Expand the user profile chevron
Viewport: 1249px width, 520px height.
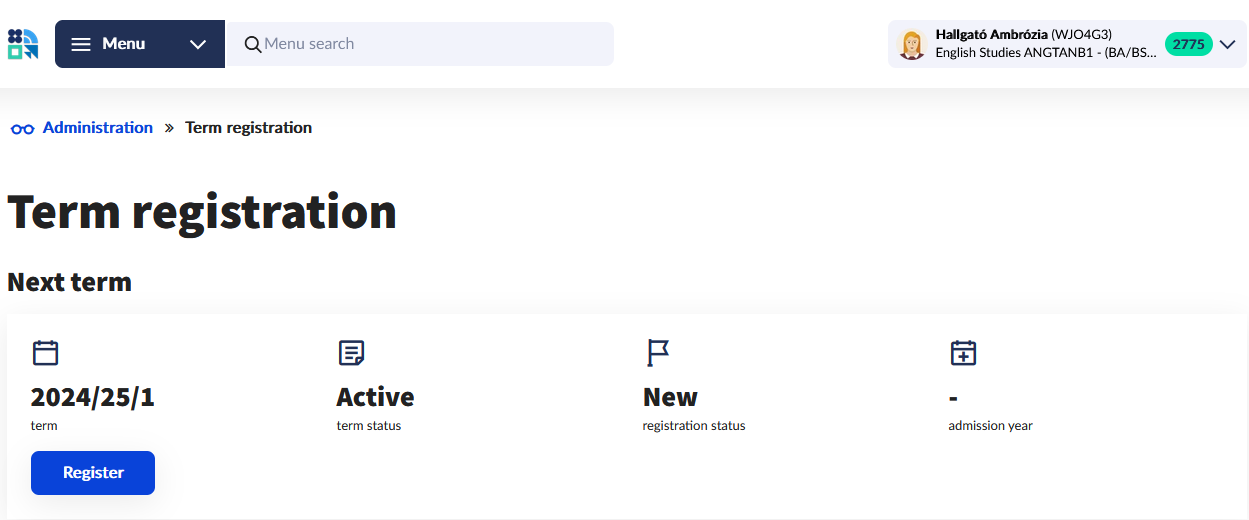coord(1229,44)
